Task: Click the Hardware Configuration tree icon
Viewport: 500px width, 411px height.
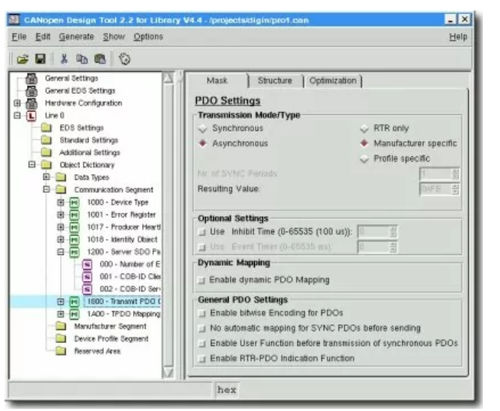Action: coord(31,103)
